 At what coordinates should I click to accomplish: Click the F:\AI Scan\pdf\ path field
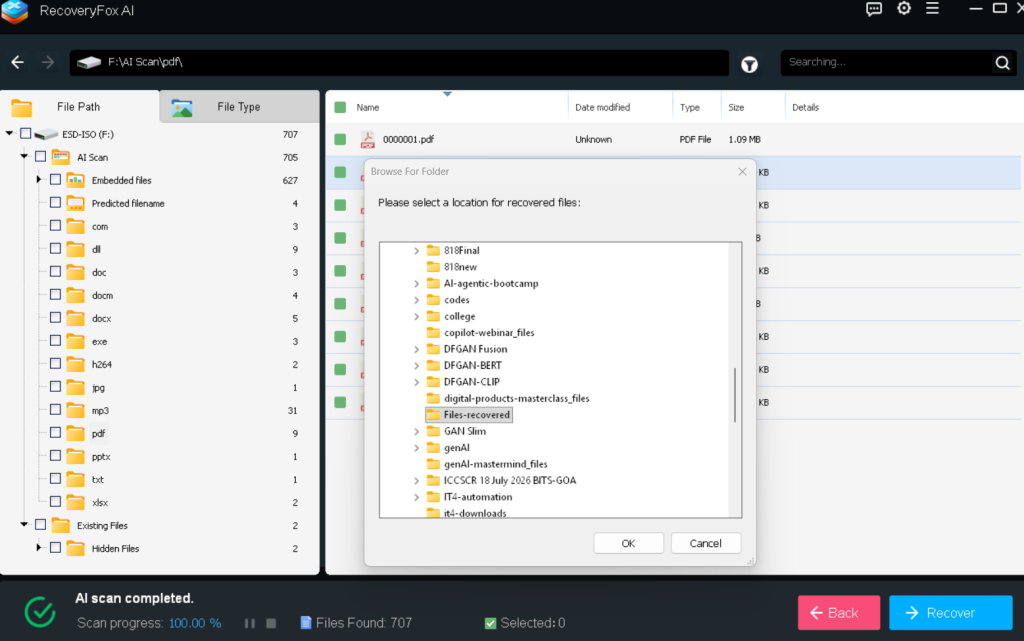point(398,63)
